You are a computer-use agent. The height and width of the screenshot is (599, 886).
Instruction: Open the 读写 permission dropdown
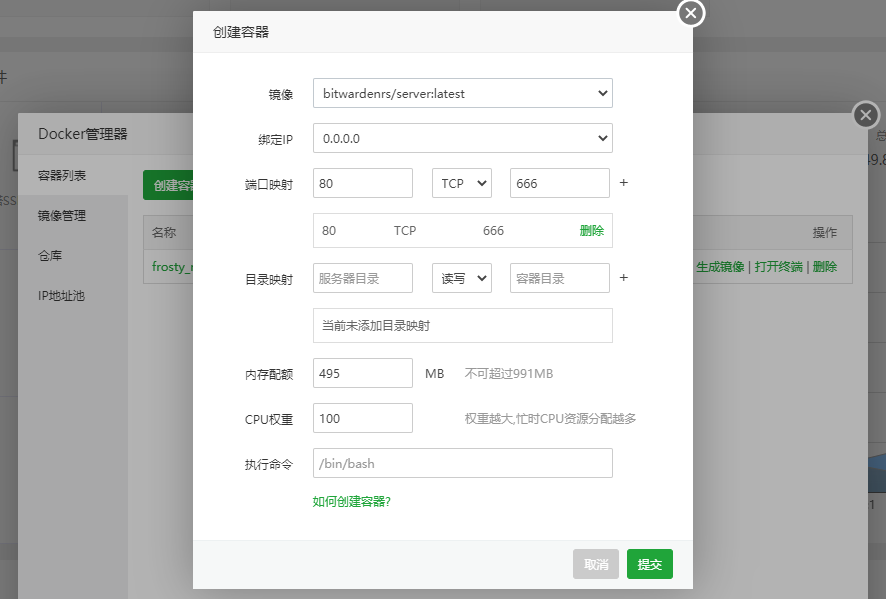(461, 277)
